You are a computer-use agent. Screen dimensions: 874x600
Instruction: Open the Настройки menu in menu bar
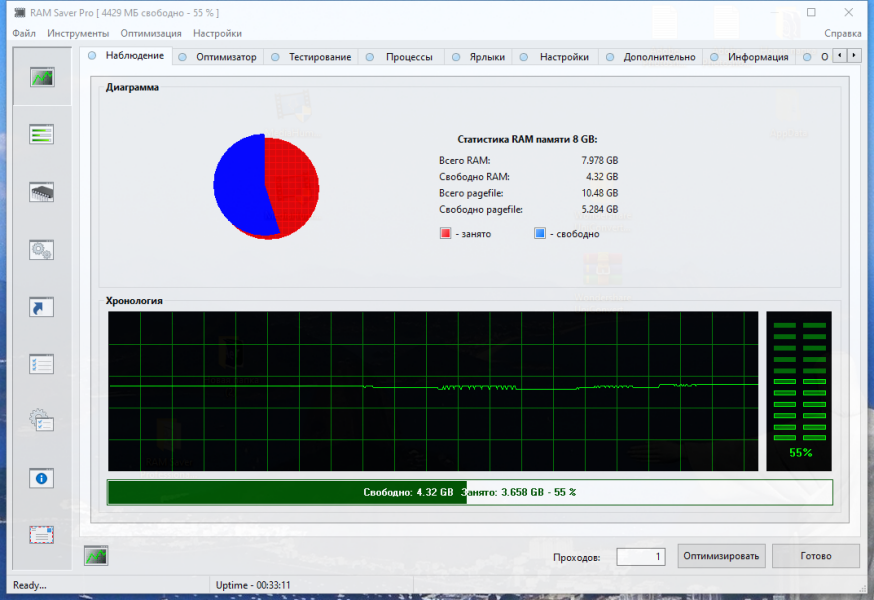pos(217,33)
